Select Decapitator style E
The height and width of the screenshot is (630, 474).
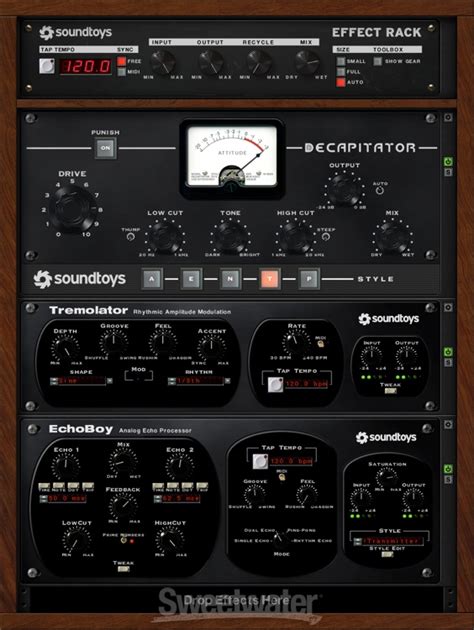pyautogui.click(x=191, y=279)
